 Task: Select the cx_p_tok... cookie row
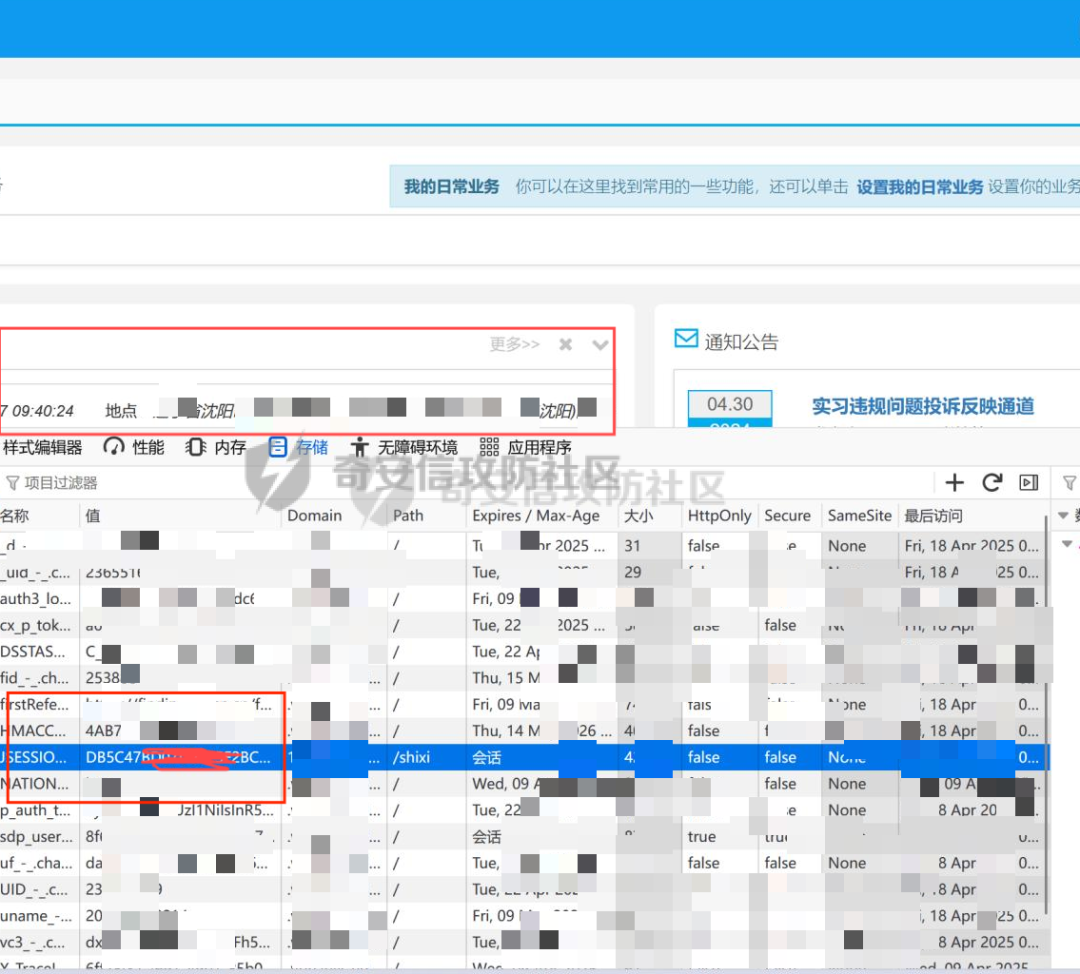coord(523,625)
